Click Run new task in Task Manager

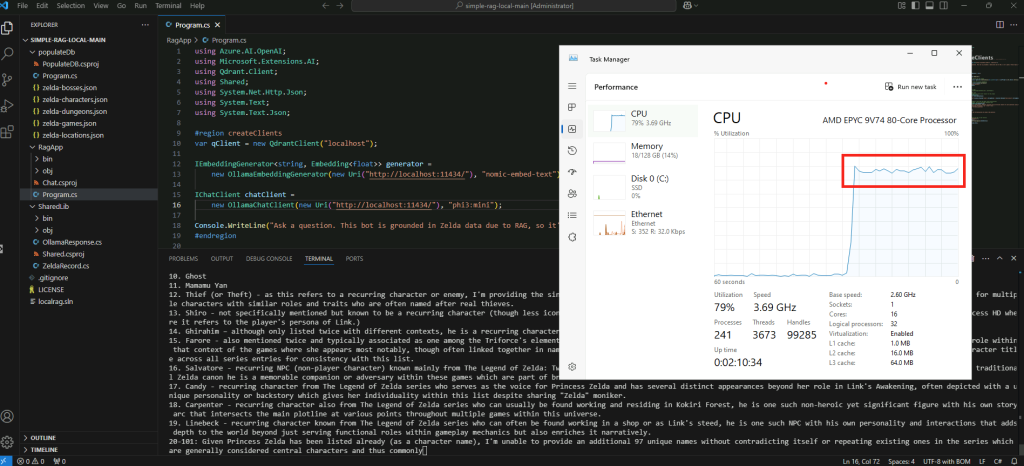pos(910,87)
